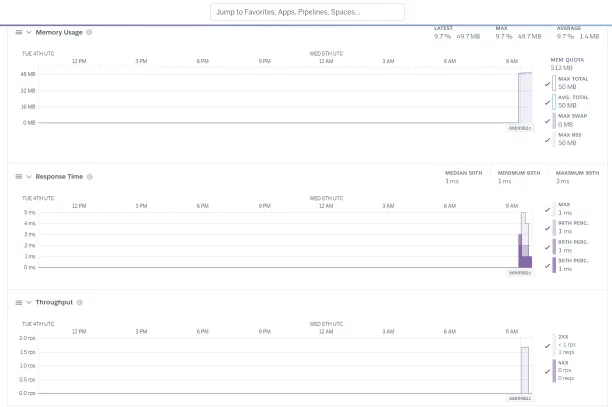612x407 pixels.
Task: Toggle the Max RSS memory series
Action: (547, 140)
